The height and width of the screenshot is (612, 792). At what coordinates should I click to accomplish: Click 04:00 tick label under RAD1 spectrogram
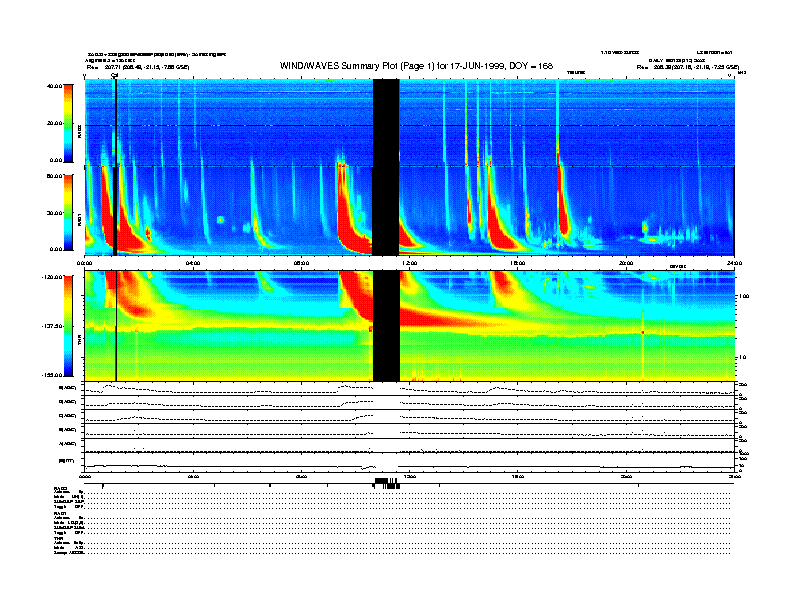pyautogui.click(x=193, y=263)
